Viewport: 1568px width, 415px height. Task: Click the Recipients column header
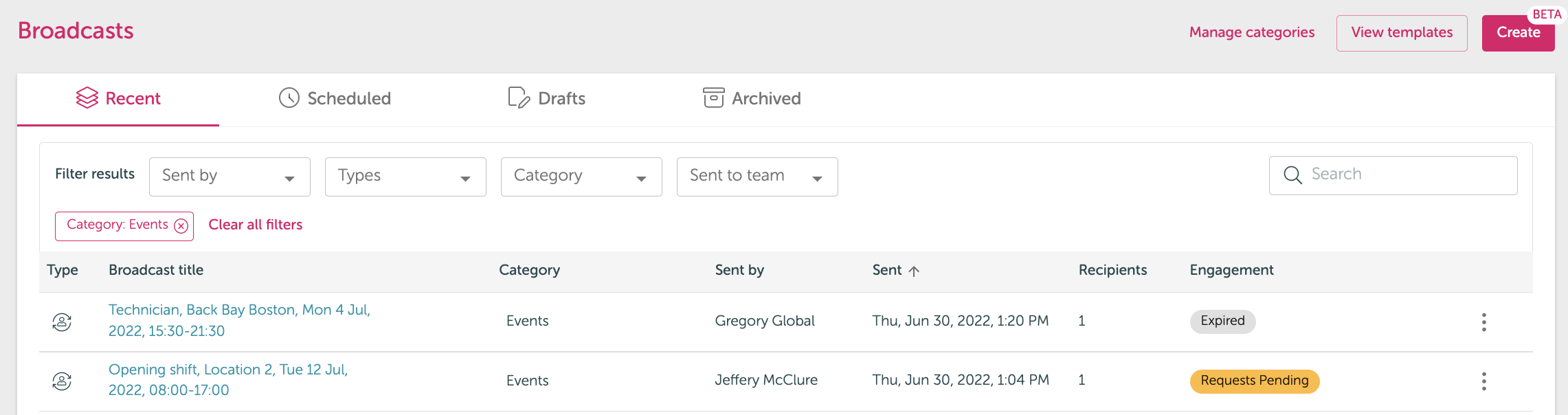pyautogui.click(x=1113, y=271)
